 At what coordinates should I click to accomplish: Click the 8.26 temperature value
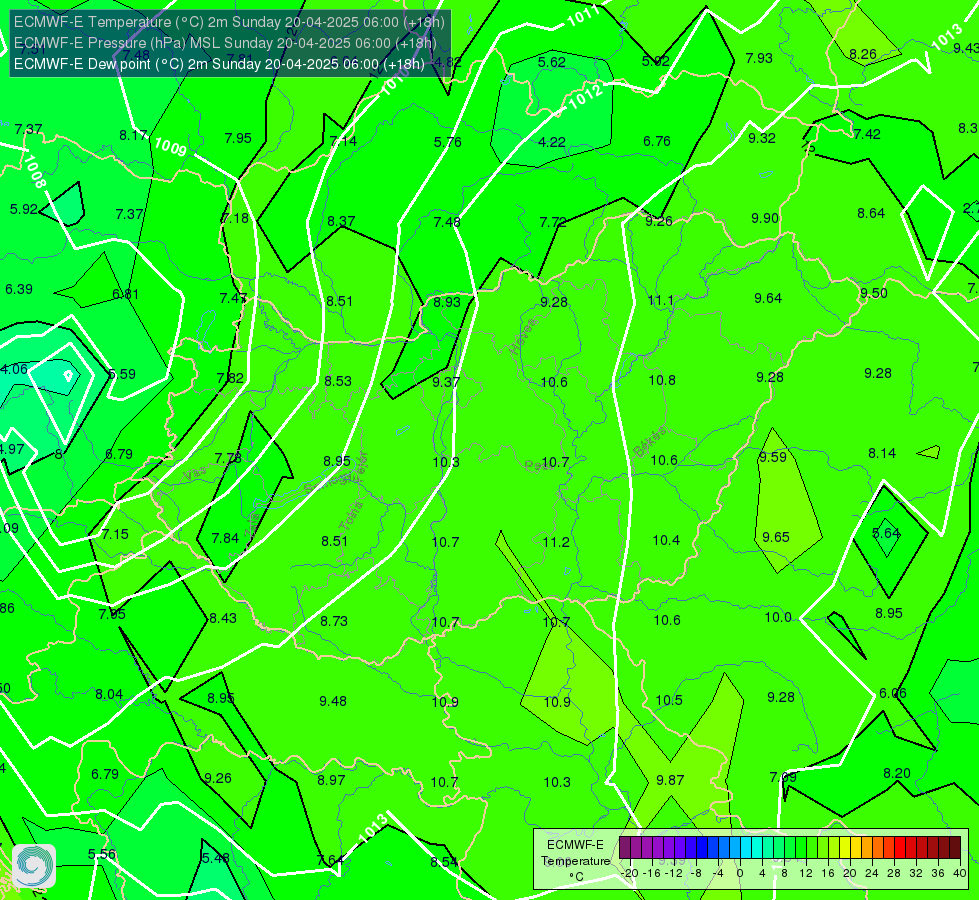863,54
